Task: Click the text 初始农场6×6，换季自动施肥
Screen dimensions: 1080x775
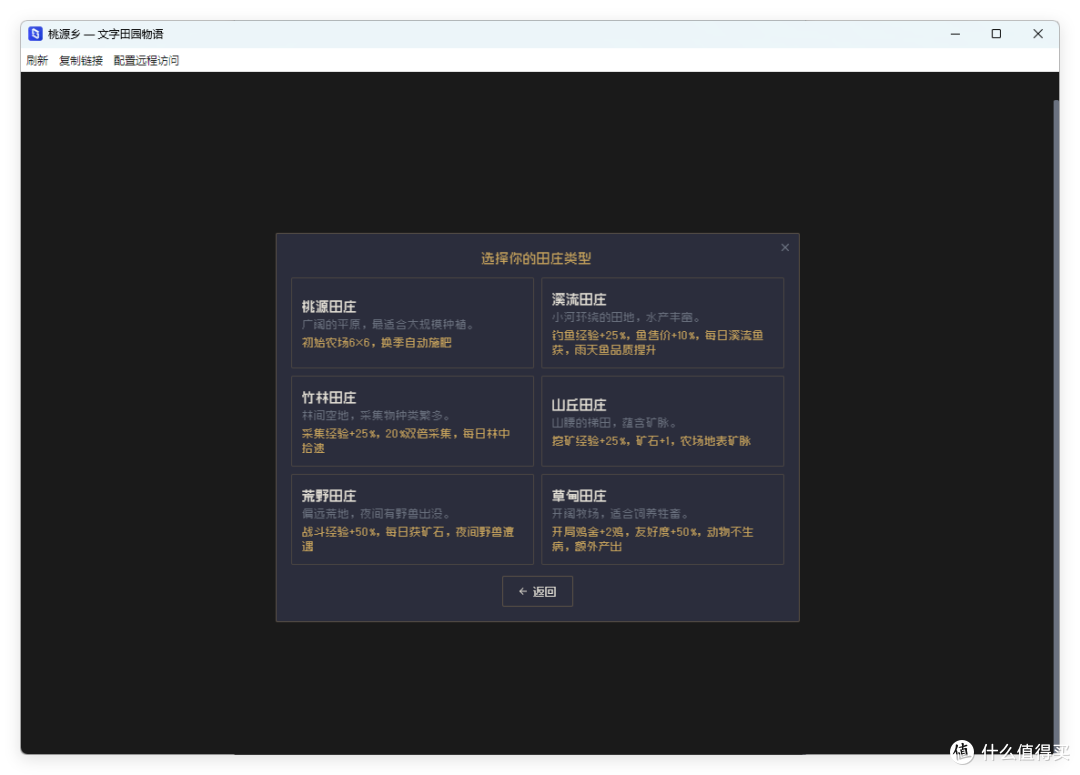Action: [x=376, y=342]
